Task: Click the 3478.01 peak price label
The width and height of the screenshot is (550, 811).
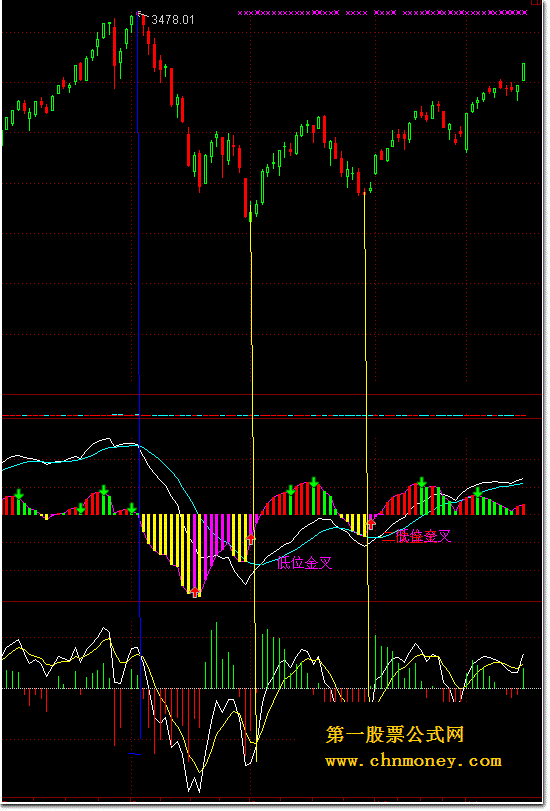Action: coord(173,20)
